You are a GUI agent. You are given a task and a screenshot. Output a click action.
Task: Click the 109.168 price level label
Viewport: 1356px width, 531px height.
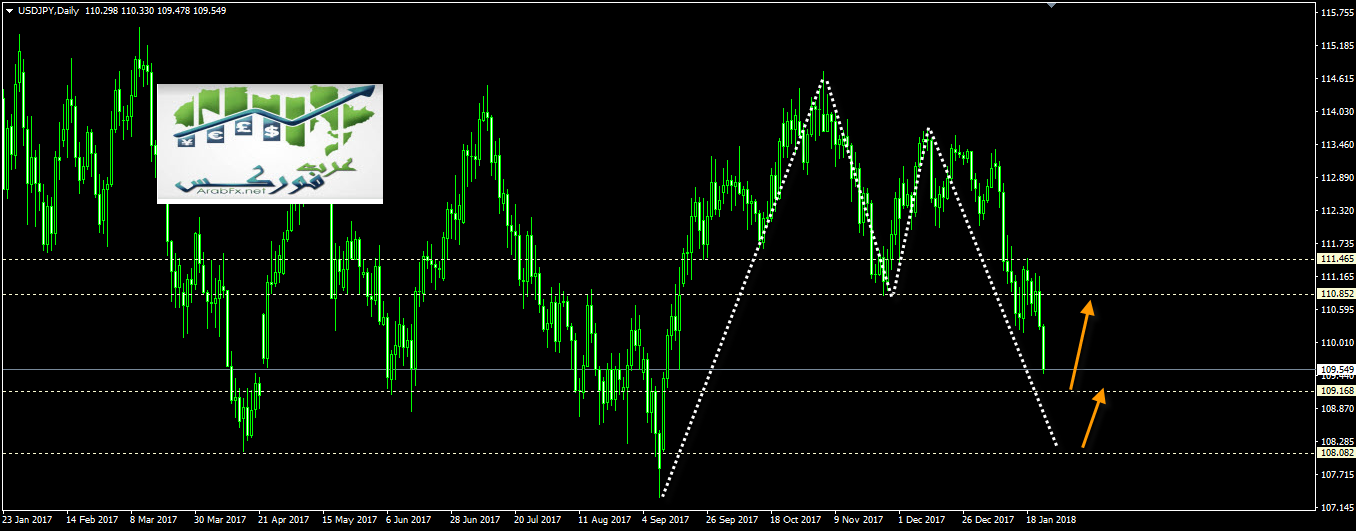[x=1336, y=391]
